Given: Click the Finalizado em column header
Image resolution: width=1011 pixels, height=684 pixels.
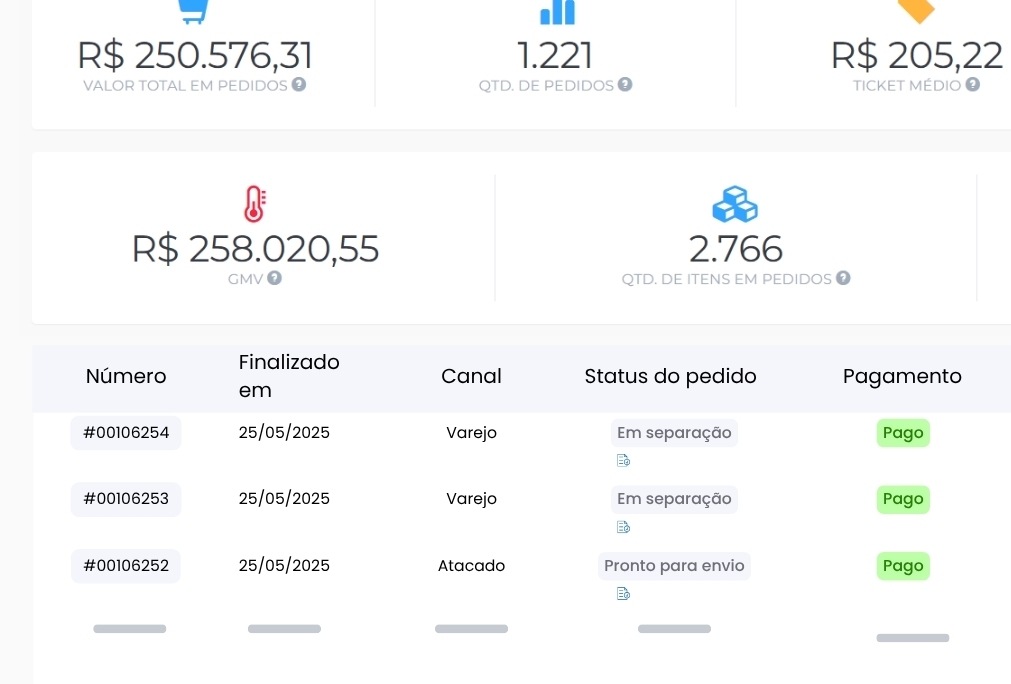Looking at the screenshot, I should coord(289,375).
